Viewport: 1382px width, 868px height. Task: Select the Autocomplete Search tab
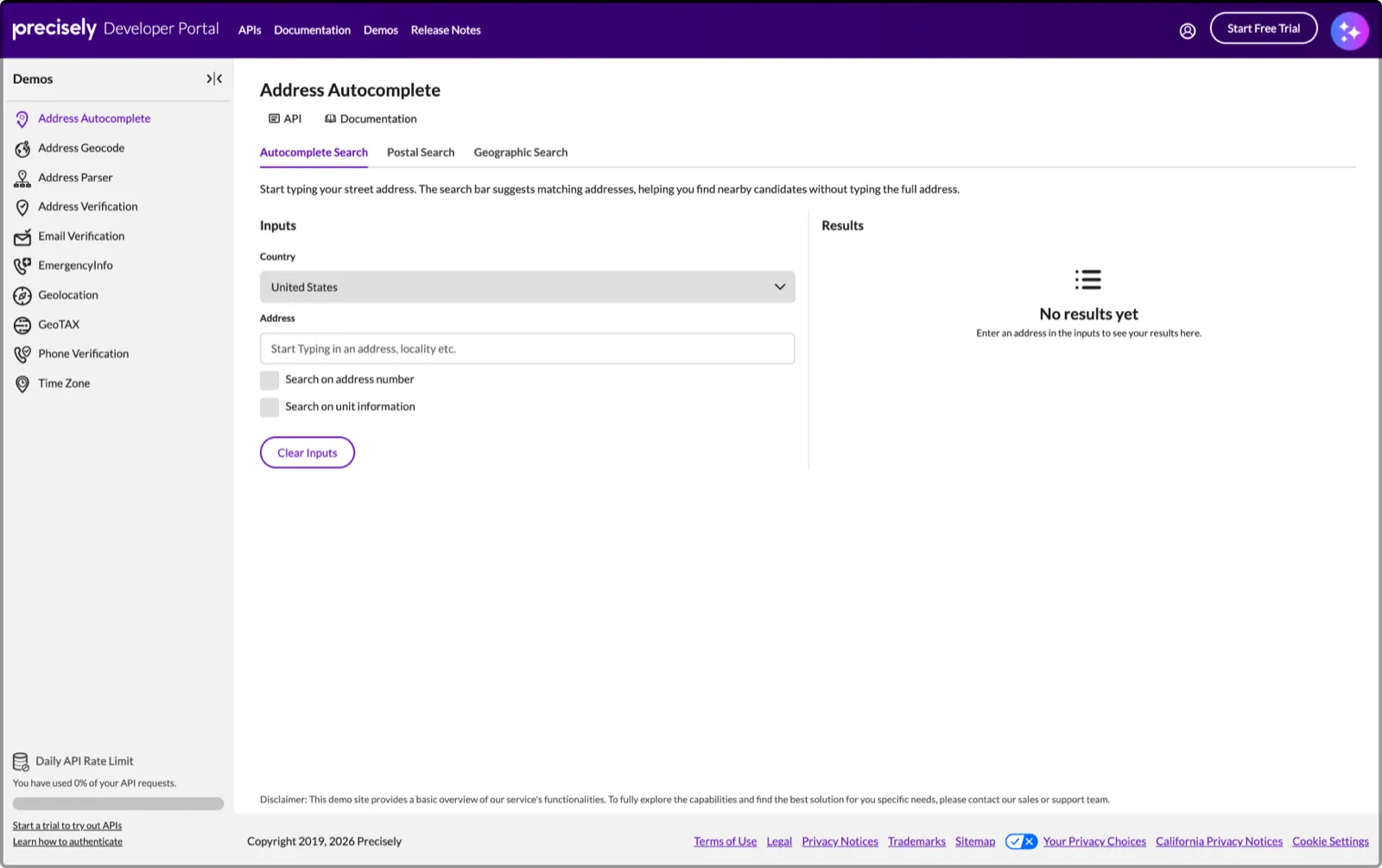coord(314,152)
